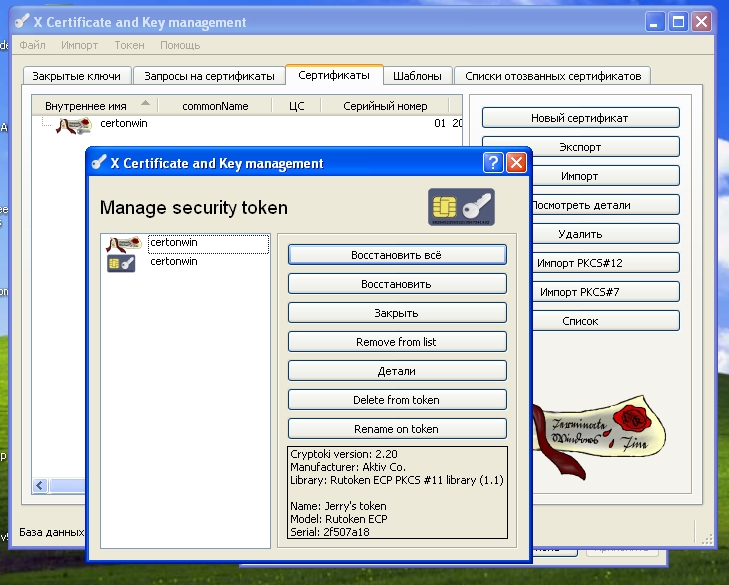Switch to the Списки отозванных сертификатов tab

click(x=552, y=76)
